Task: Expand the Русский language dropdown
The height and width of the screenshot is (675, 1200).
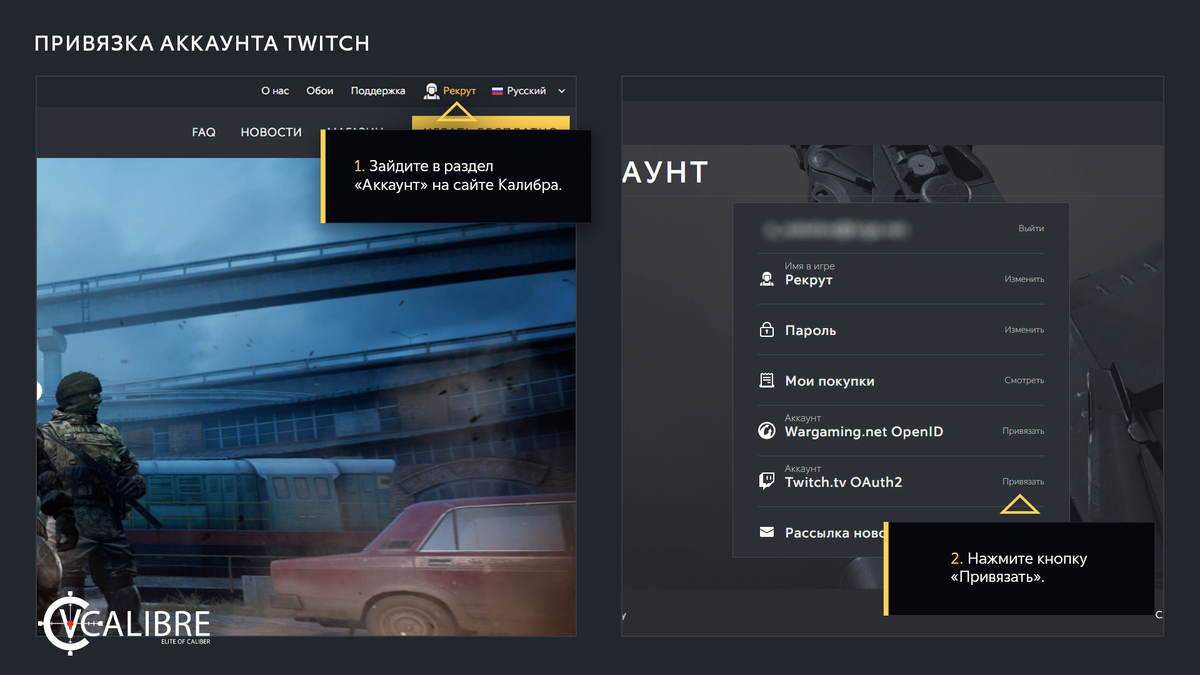Action: click(x=527, y=91)
